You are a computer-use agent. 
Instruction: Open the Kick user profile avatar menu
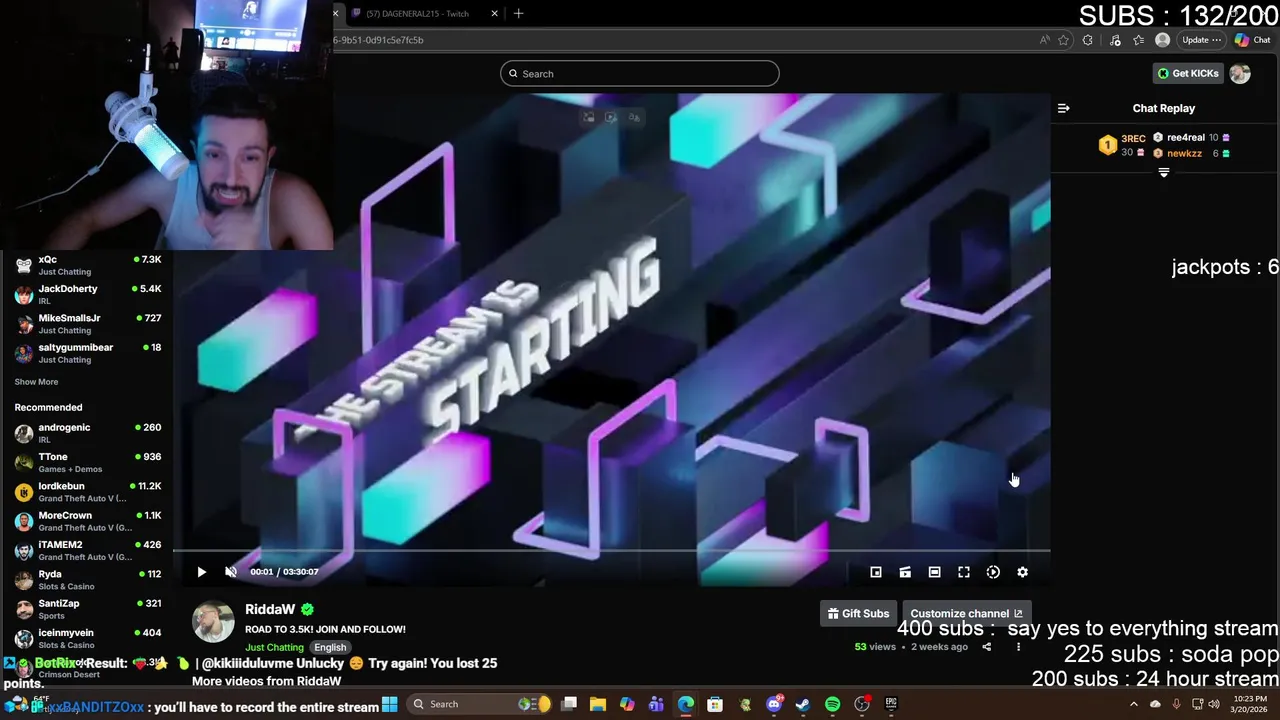[x=1240, y=73]
